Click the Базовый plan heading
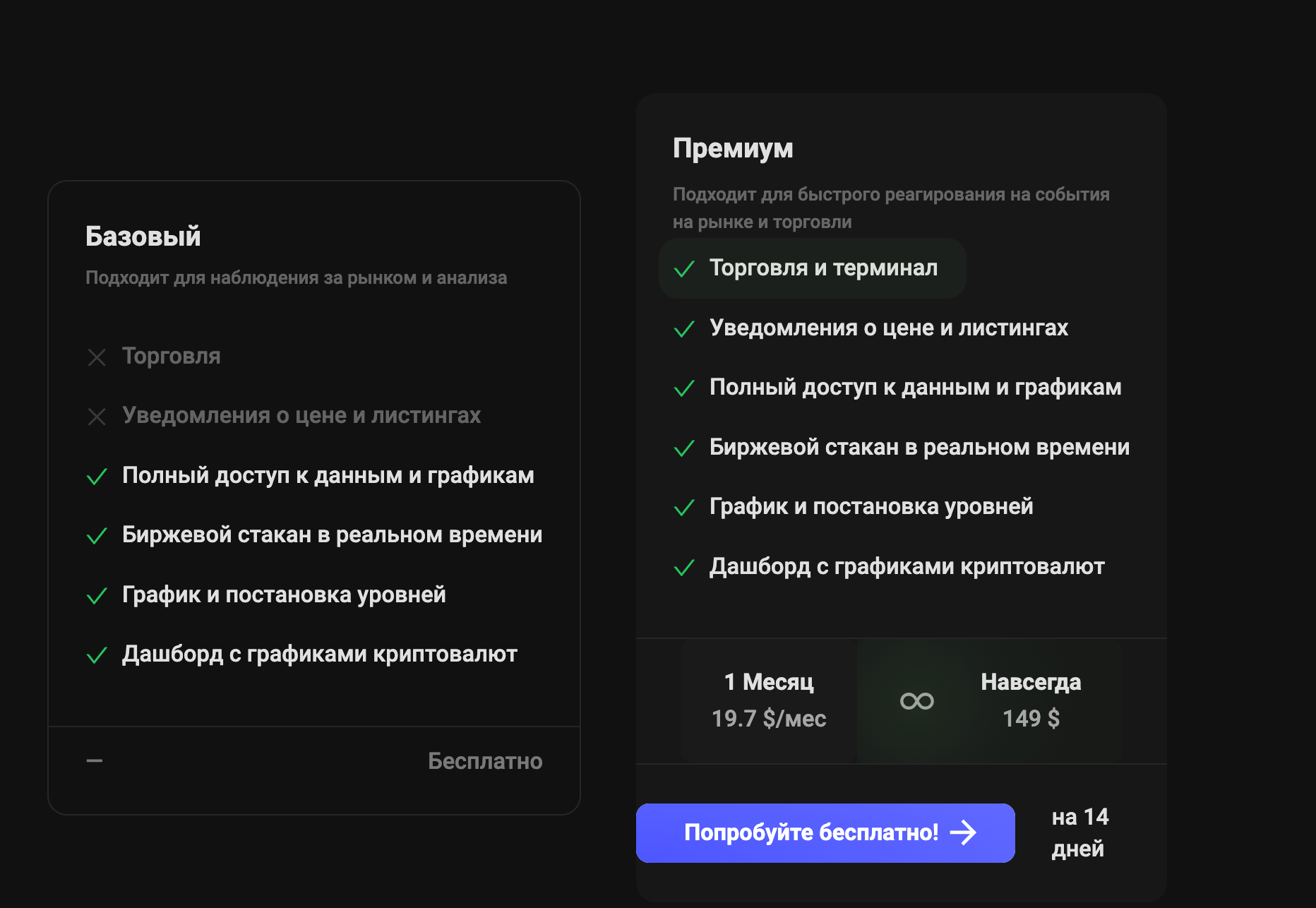Image resolution: width=1316 pixels, height=908 pixels. (143, 237)
